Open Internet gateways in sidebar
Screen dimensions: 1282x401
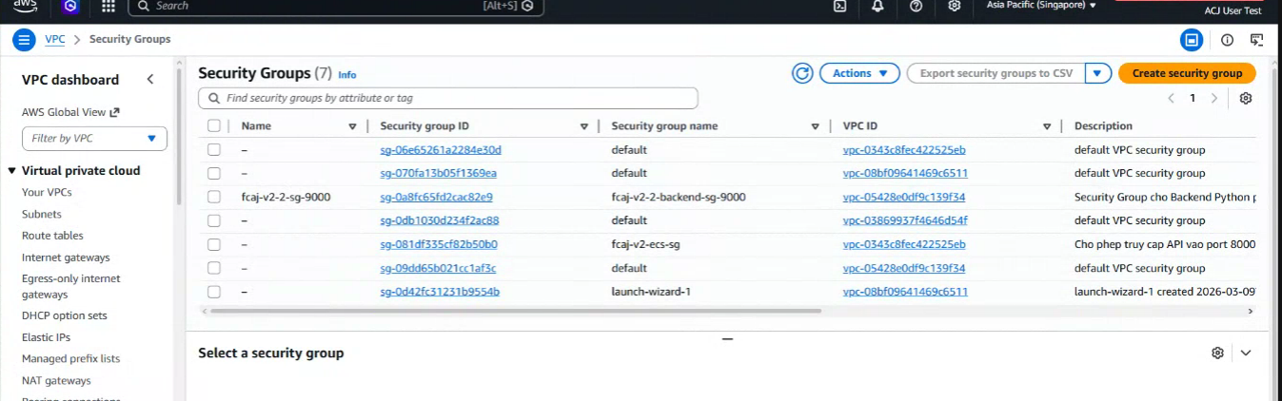click(x=66, y=258)
